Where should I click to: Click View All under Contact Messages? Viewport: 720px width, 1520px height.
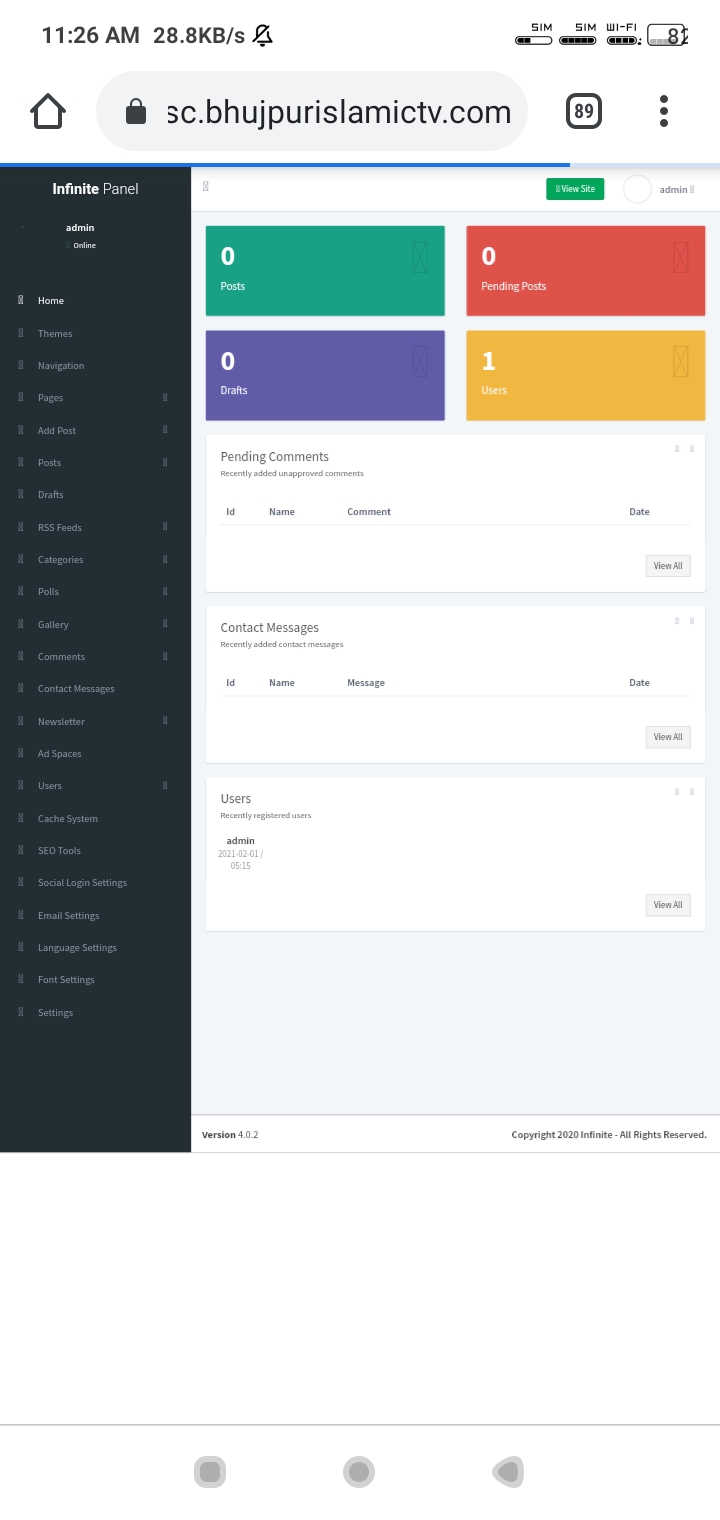pos(667,737)
